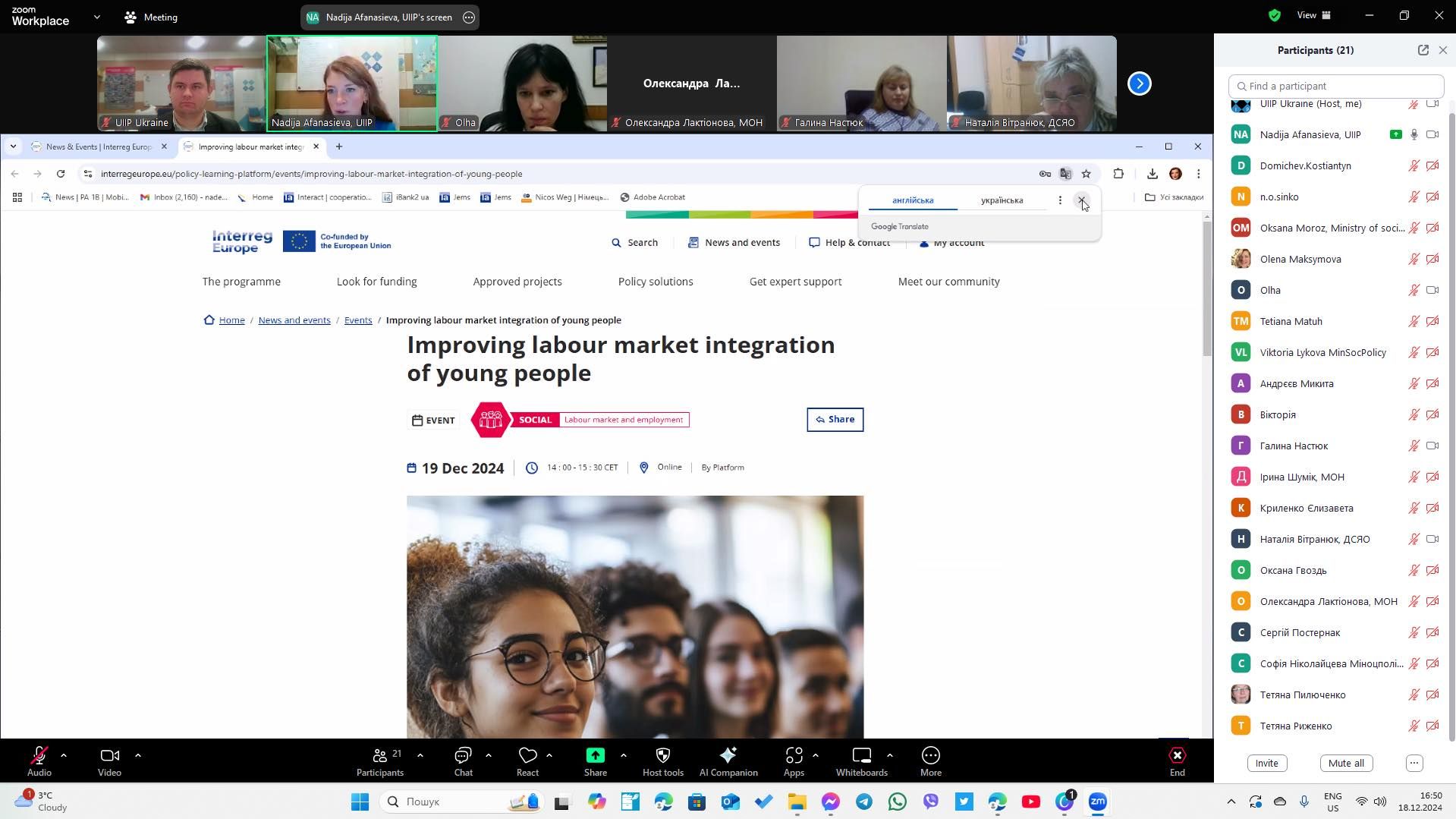Image resolution: width=1456 pixels, height=819 pixels.
Task: Expand share options arrow beside Share
Action: [x=623, y=756]
